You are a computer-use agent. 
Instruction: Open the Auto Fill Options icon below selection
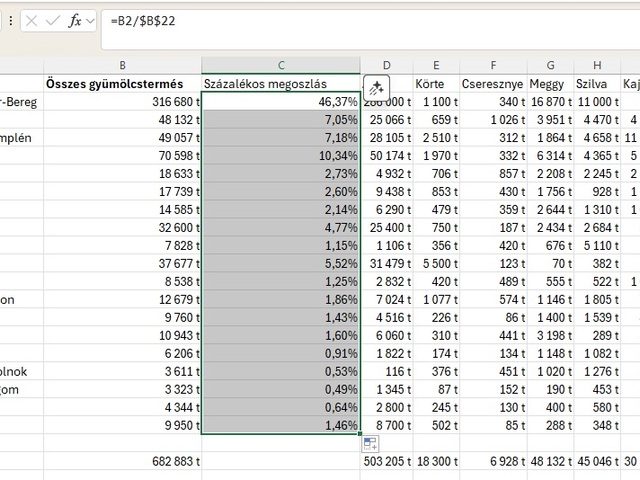pos(369,444)
